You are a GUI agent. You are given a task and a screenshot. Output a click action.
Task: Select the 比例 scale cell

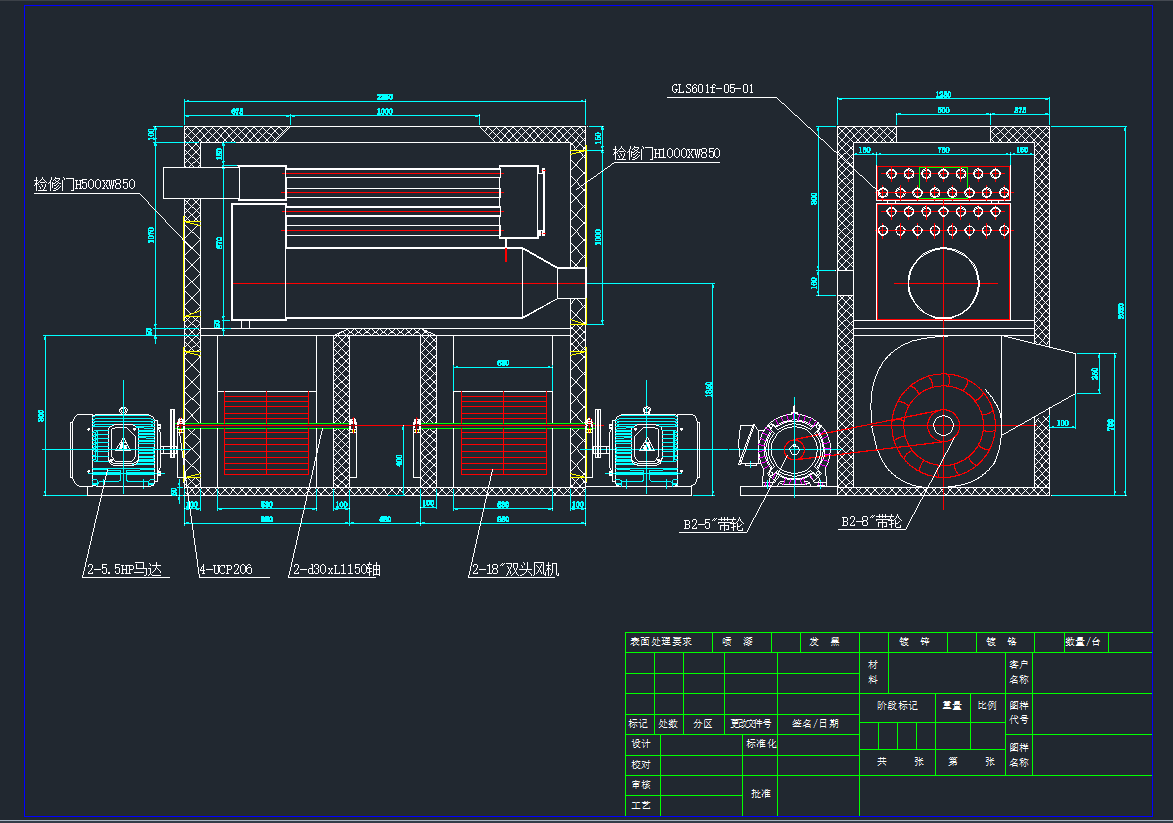click(x=986, y=705)
